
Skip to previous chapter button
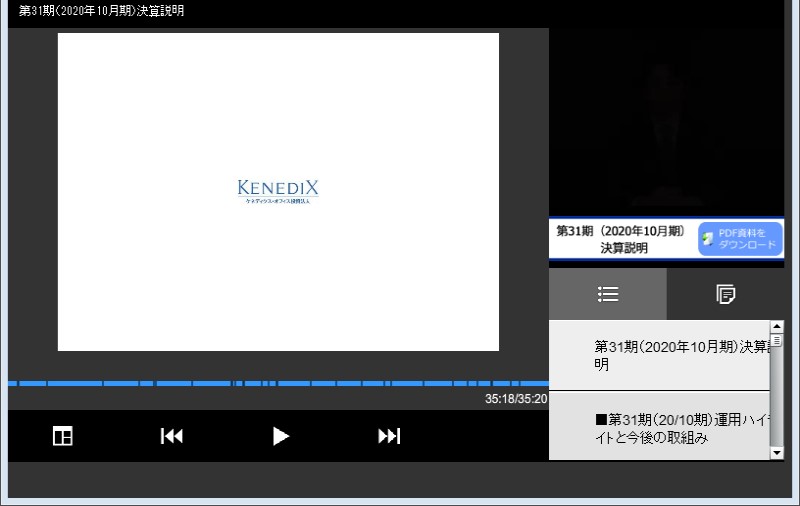pos(171,436)
